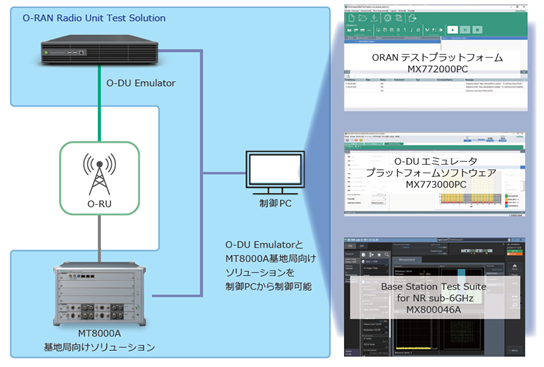
Task: Click the magnifier search icon in Base Station Test Suite
Action: [387, 255]
